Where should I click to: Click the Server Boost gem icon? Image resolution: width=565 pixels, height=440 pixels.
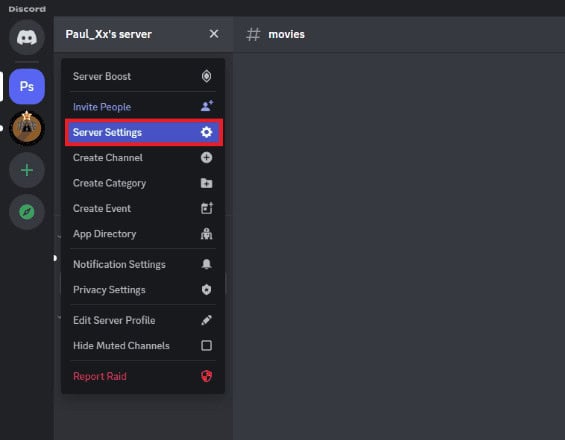coord(206,76)
